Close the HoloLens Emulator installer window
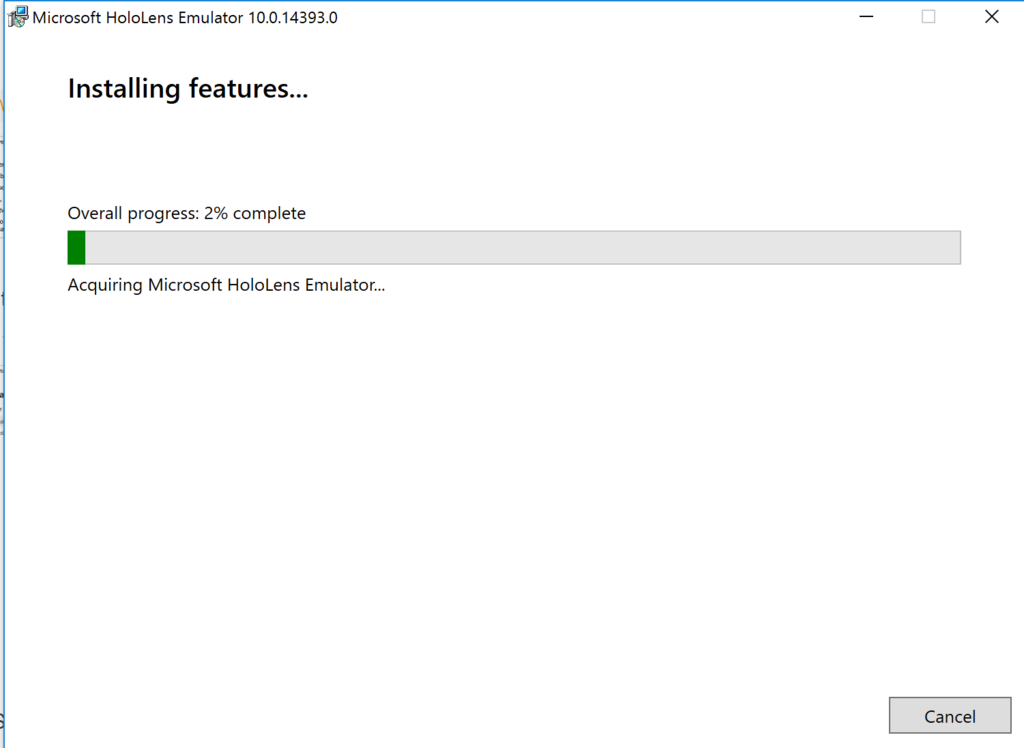 (991, 17)
